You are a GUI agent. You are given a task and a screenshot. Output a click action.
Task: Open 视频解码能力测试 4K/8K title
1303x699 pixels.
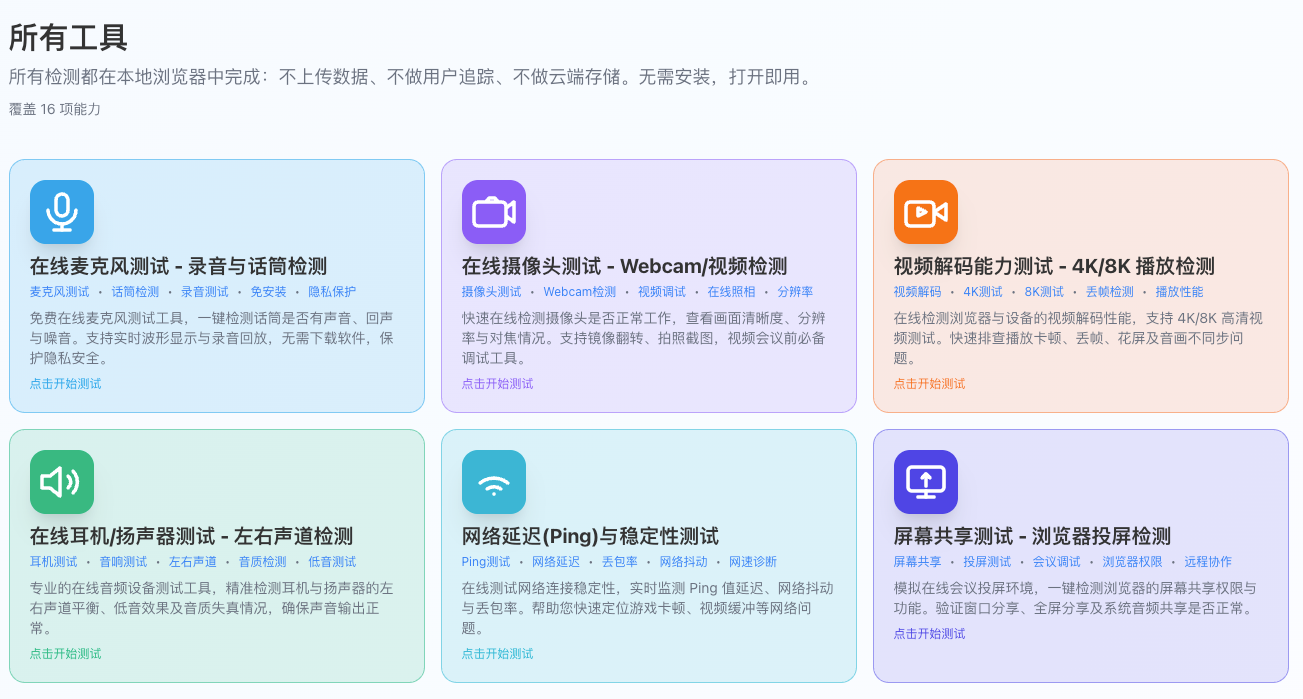pyautogui.click(x=1054, y=266)
